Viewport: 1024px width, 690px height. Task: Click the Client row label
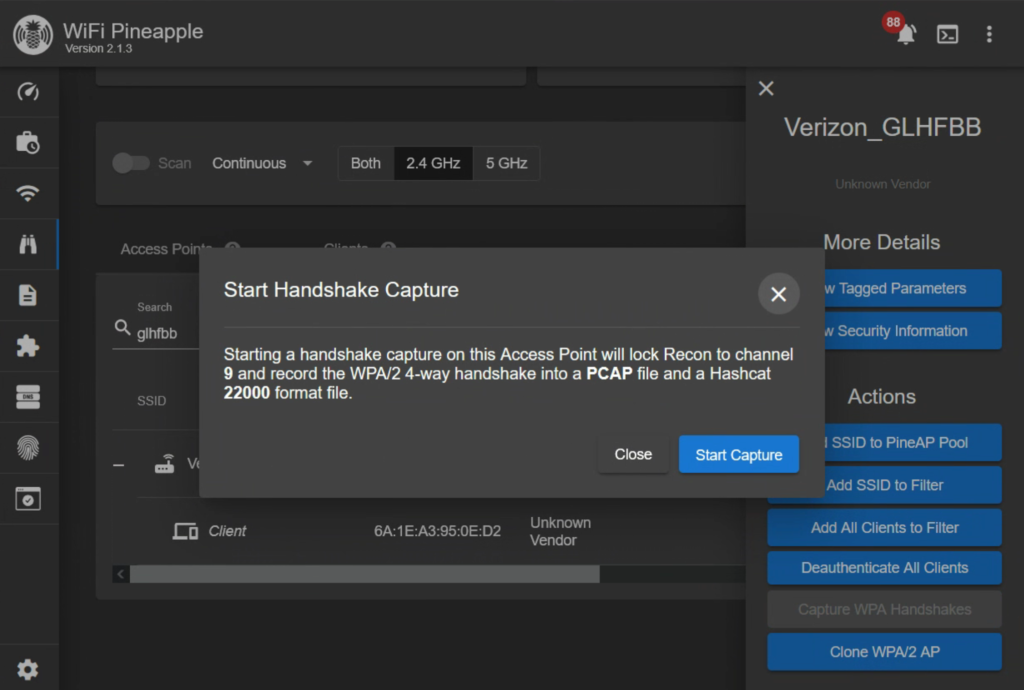[227, 531]
